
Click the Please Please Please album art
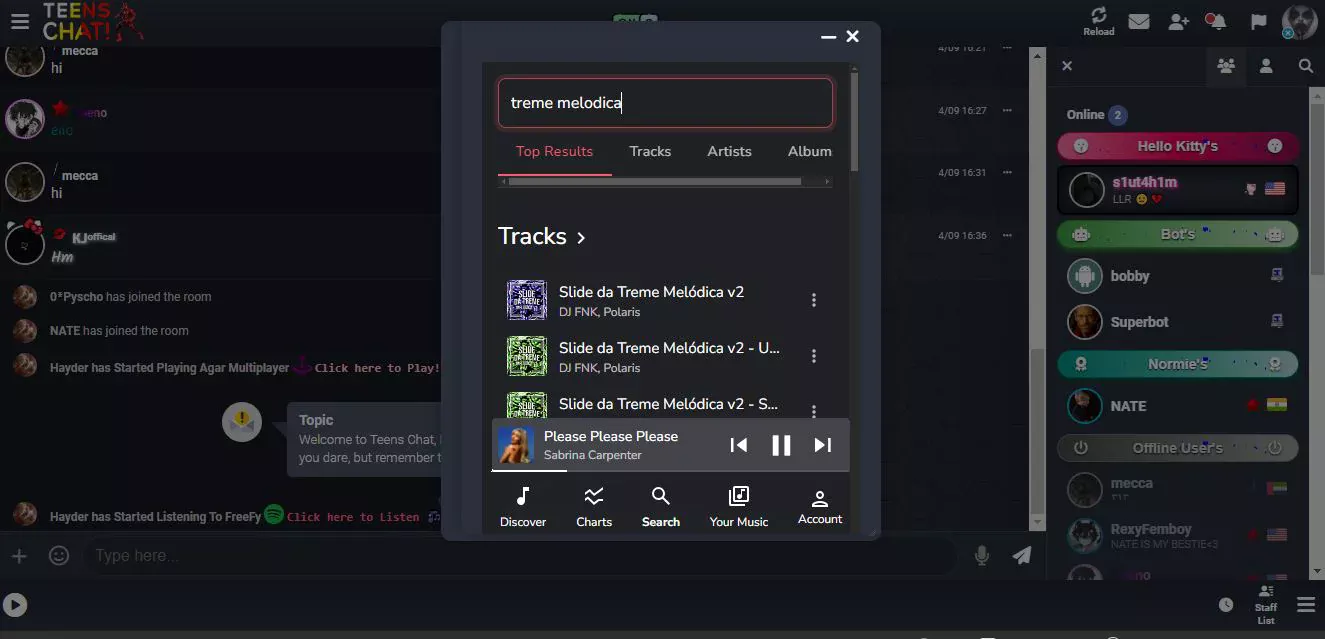click(x=516, y=445)
